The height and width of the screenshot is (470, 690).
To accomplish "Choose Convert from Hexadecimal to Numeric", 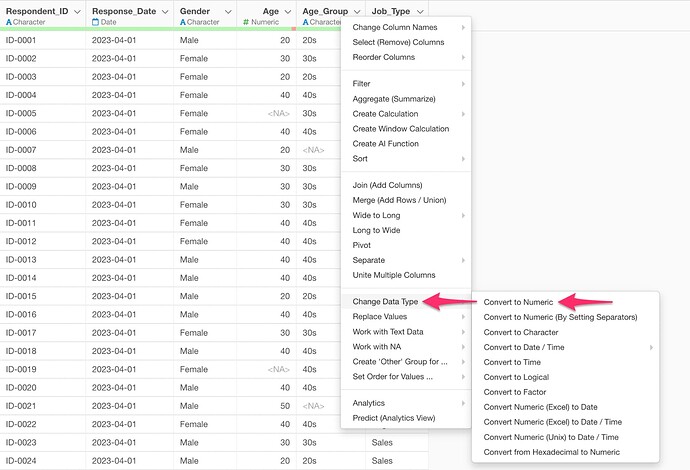I will pos(551,452).
